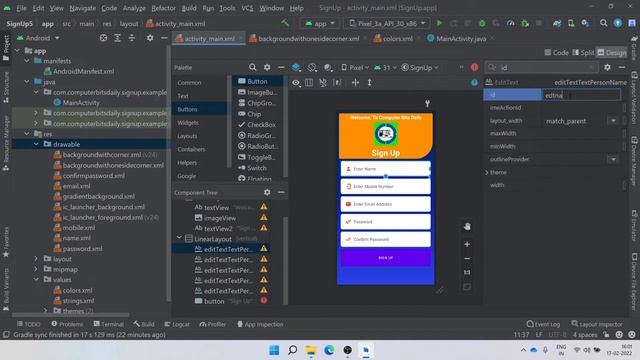Image resolution: width=640 pixels, height=360 pixels.
Task: Click Expand All in Project panel
Action: coord(118,38)
